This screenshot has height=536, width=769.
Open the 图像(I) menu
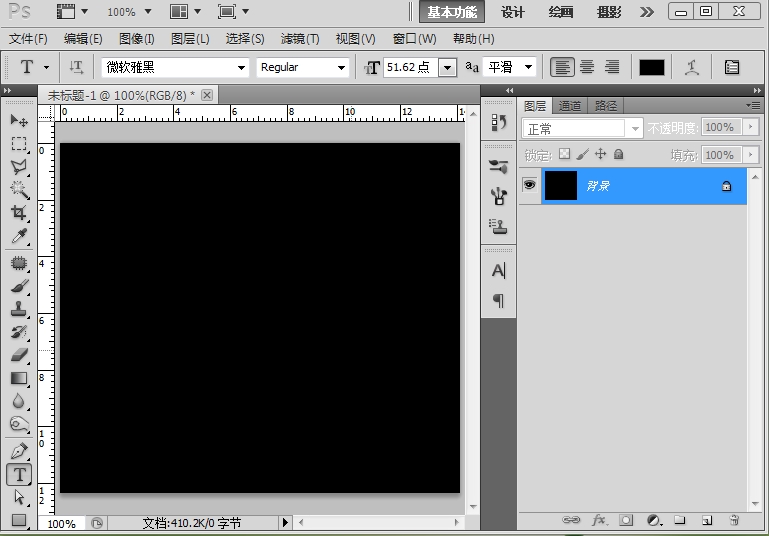tap(136, 39)
